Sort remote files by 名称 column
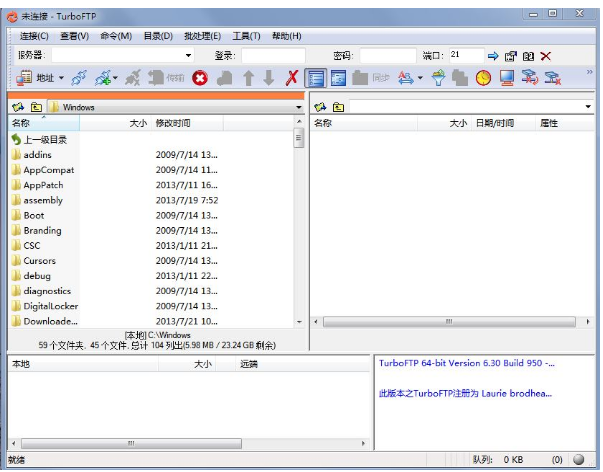 [364, 123]
